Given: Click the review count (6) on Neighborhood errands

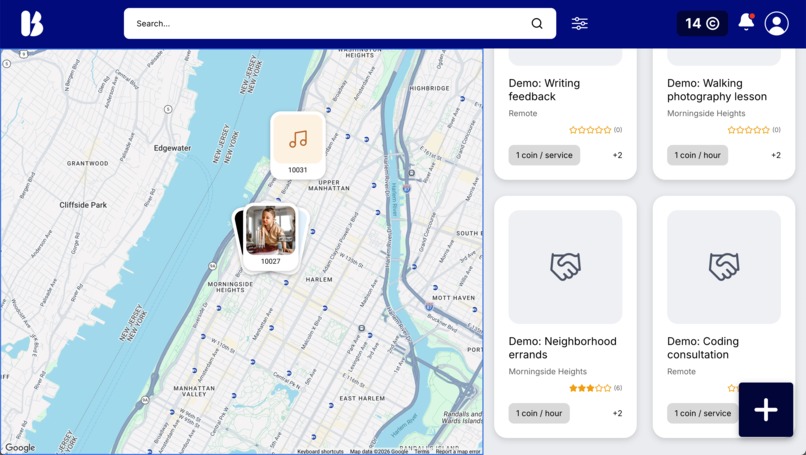Looking at the screenshot, I should pos(618,388).
